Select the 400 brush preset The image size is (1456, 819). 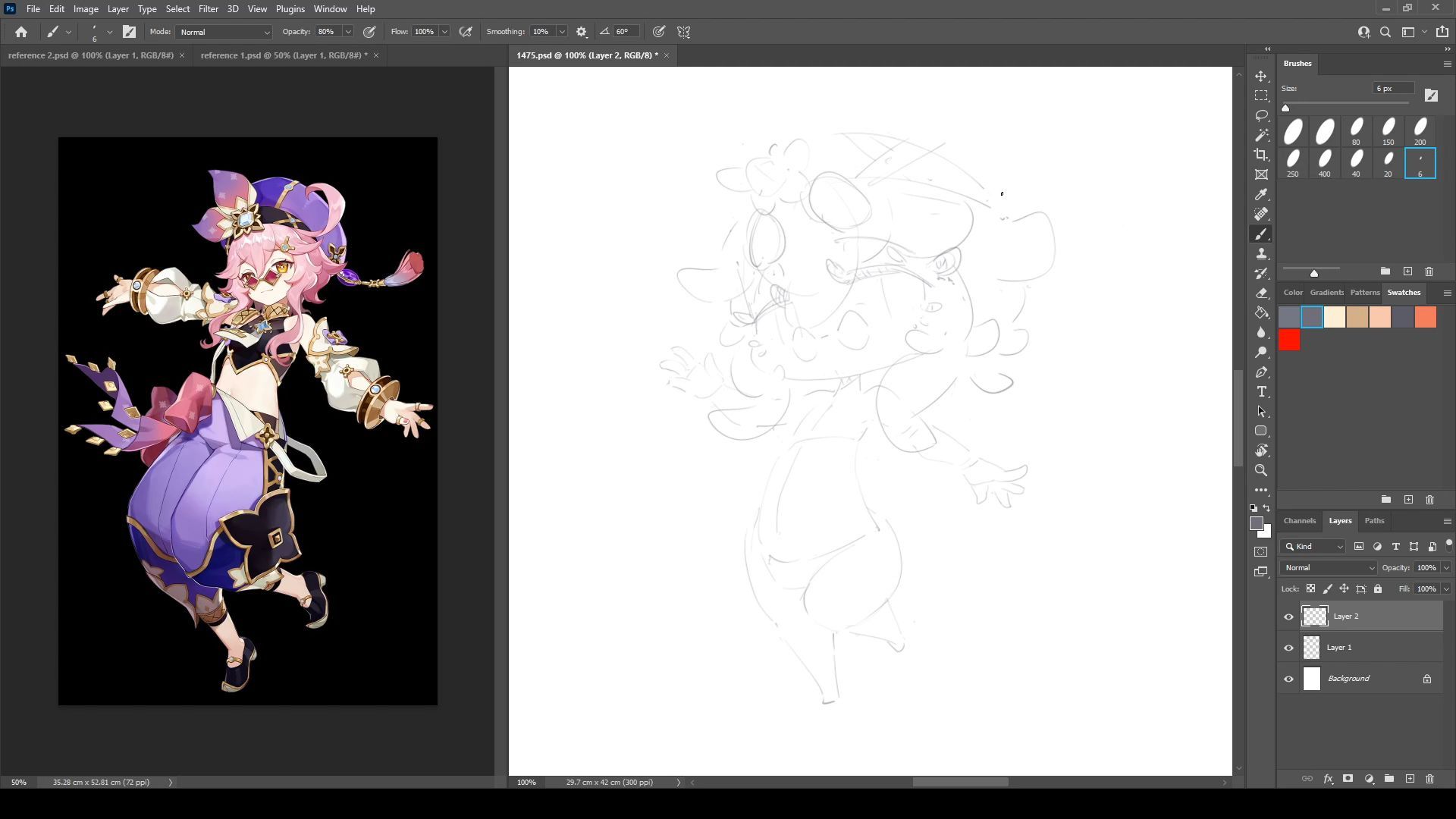(1324, 163)
